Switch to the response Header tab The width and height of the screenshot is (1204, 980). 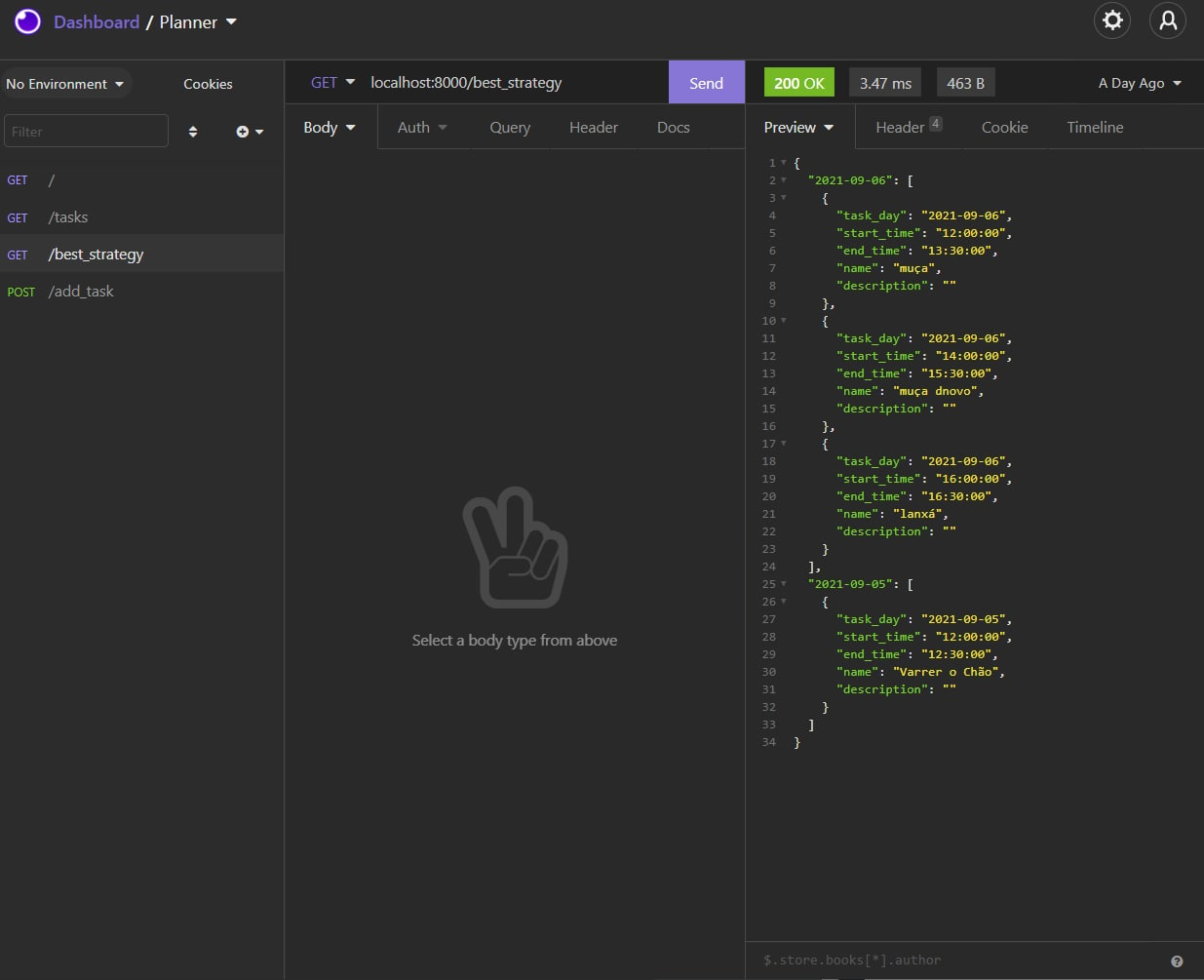pos(900,127)
